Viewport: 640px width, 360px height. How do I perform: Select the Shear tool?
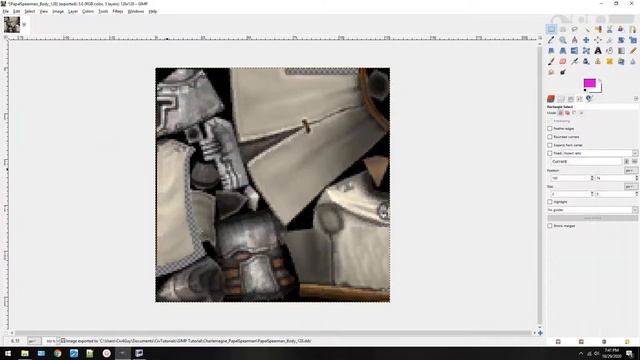click(x=551, y=51)
